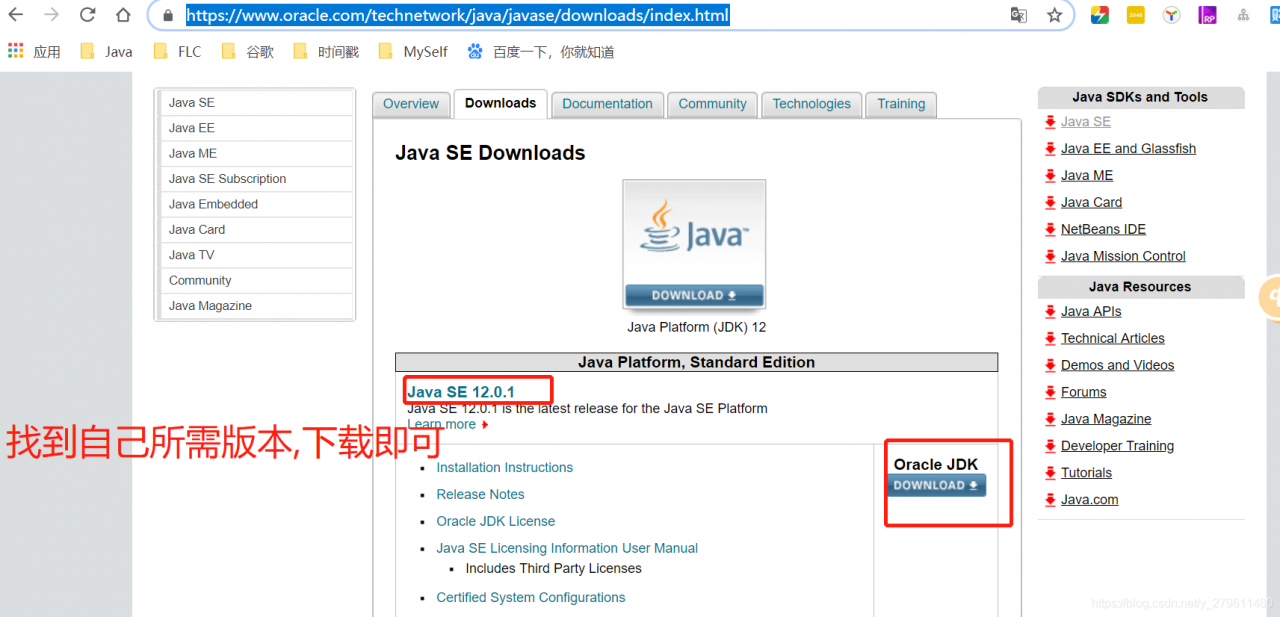Open the 应用 apps grid shortcut
This screenshot has height=617, width=1280.
pyautogui.click(x=34, y=51)
